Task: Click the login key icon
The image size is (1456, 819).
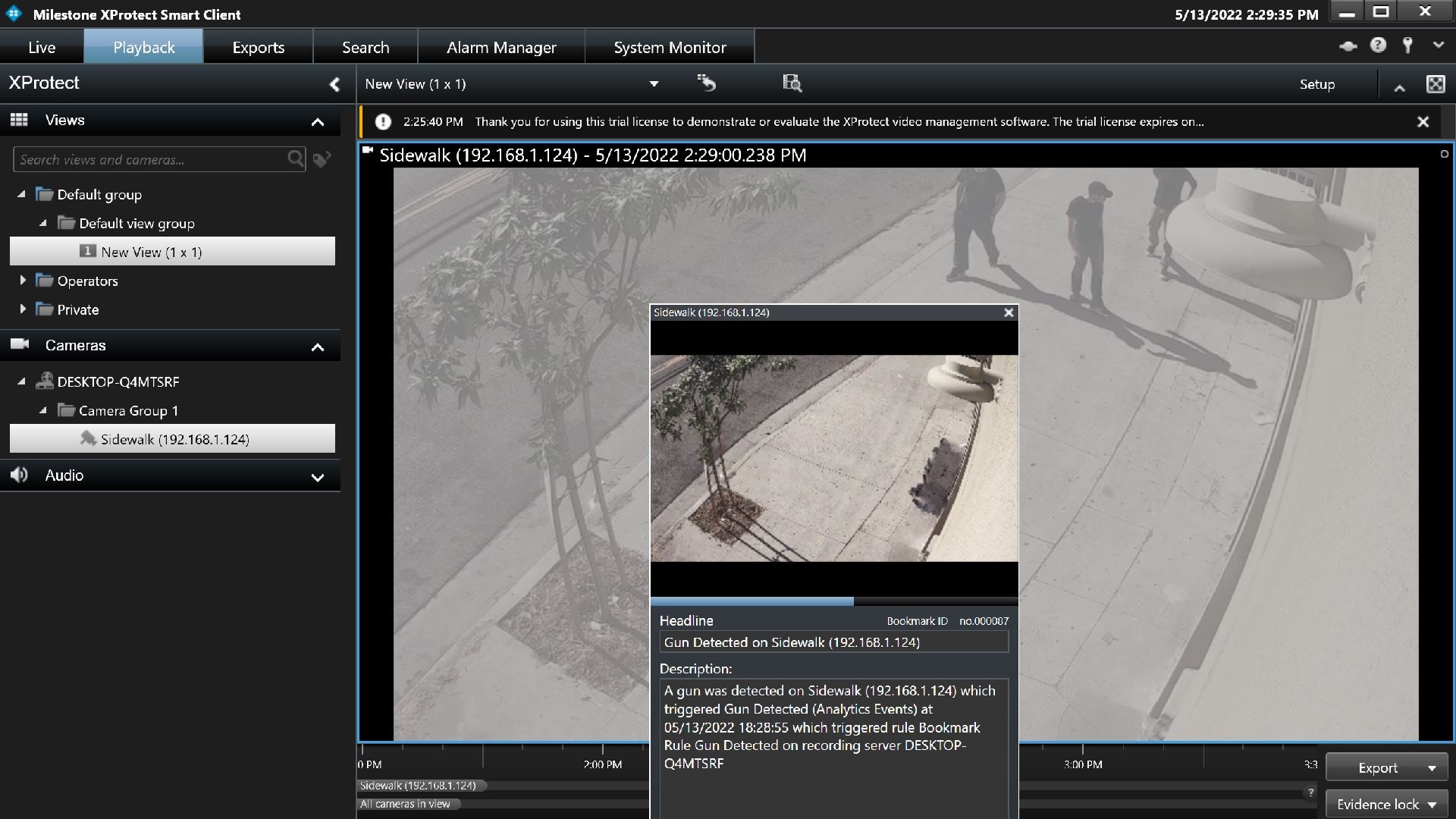Action: pyautogui.click(x=1407, y=45)
